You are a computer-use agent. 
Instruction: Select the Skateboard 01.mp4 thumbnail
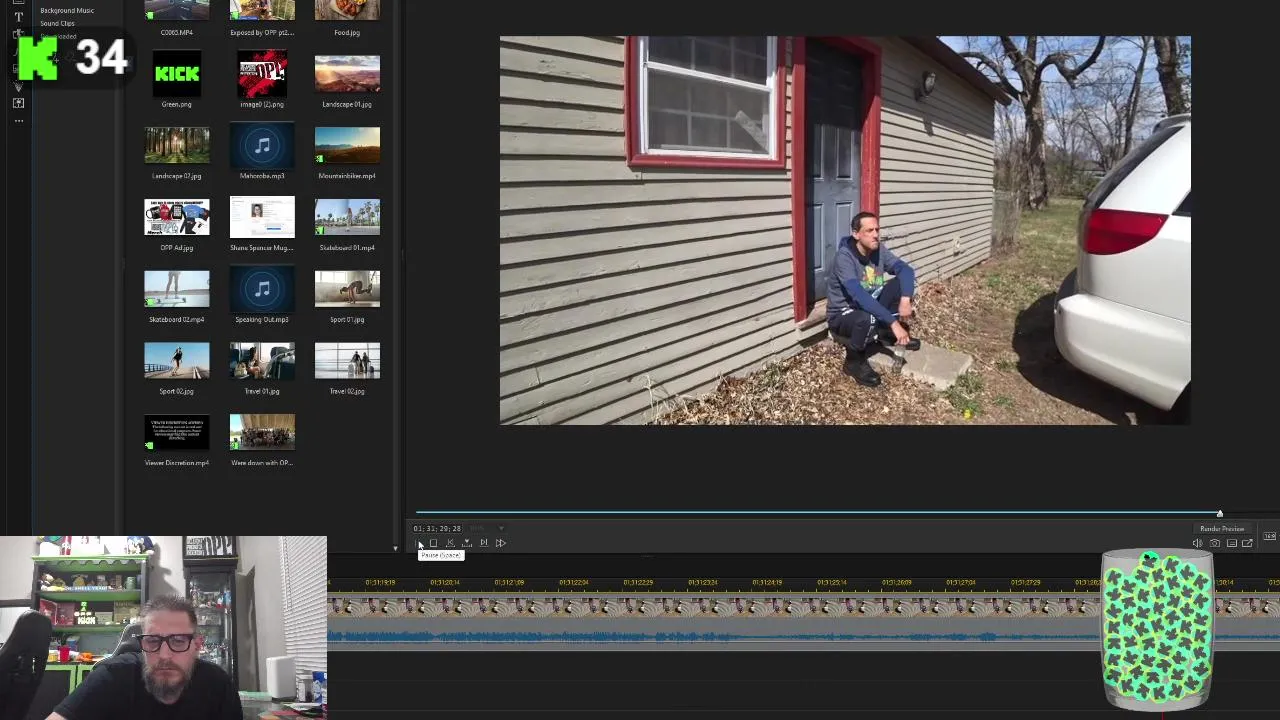[347, 218]
